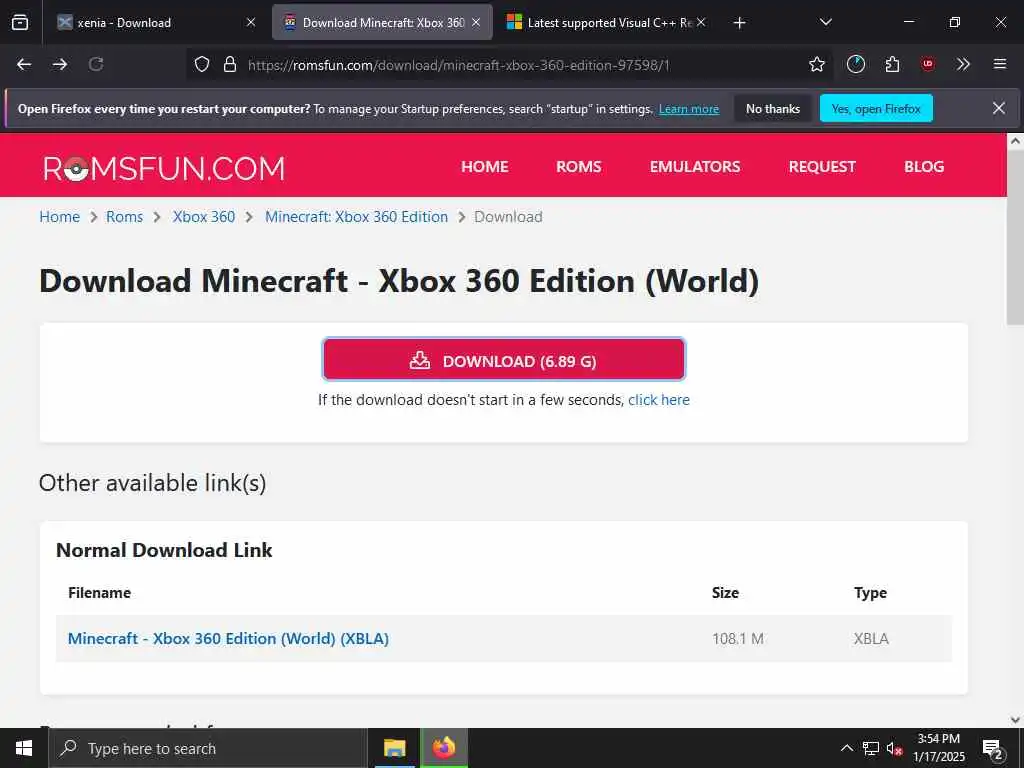Viewport: 1024px width, 768px height.
Task: Click the ROMSFUN.COM logo
Action: coord(164,168)
